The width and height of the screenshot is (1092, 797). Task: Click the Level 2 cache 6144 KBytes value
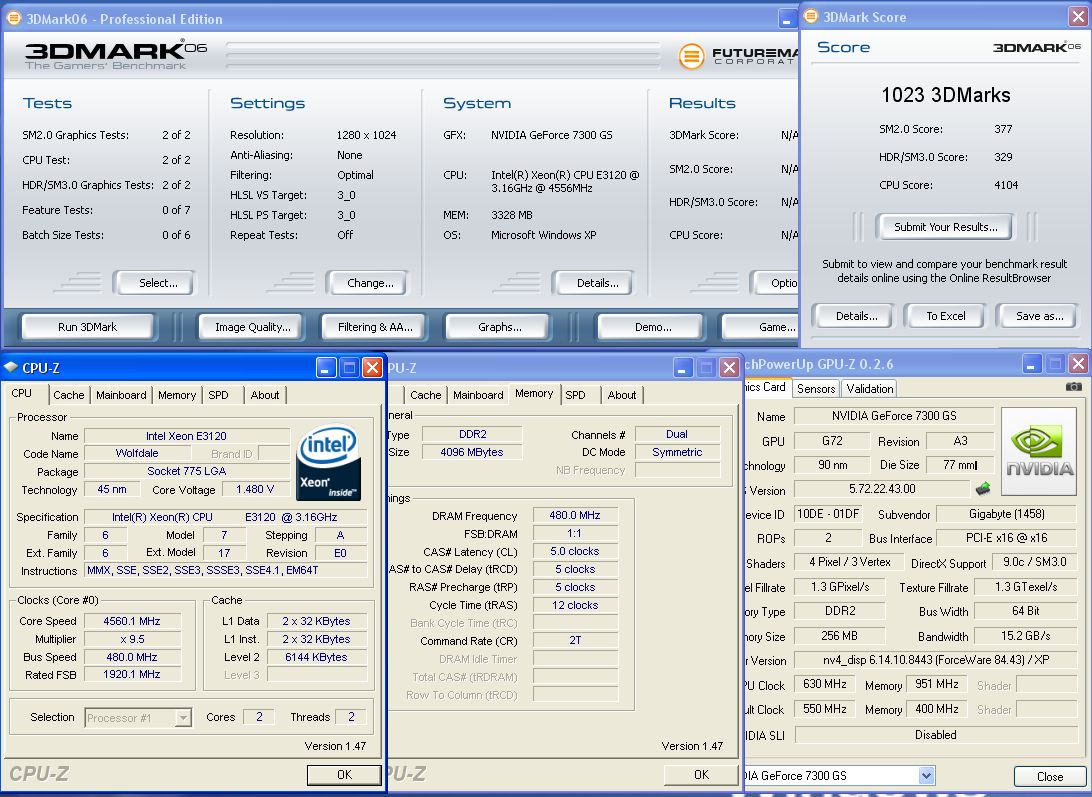[316, 657]
